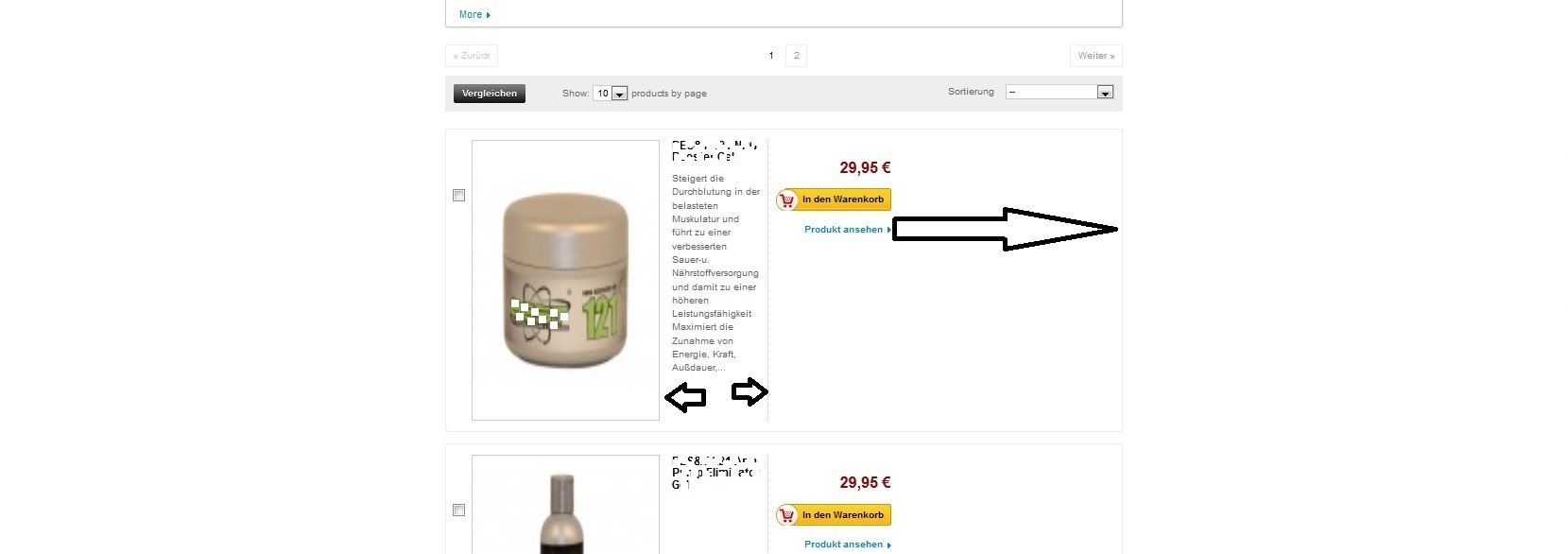Click the small left-pointing arrow graphic
Screen dimensions: 1568x554
685,398
